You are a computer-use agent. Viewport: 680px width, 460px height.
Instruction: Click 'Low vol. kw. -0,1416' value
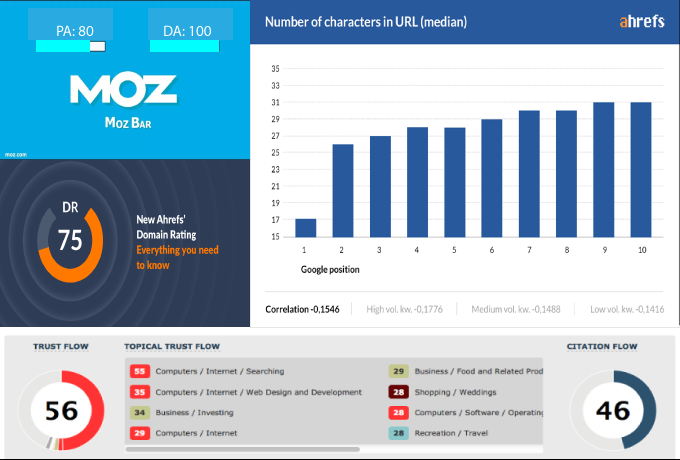(627, 309)
